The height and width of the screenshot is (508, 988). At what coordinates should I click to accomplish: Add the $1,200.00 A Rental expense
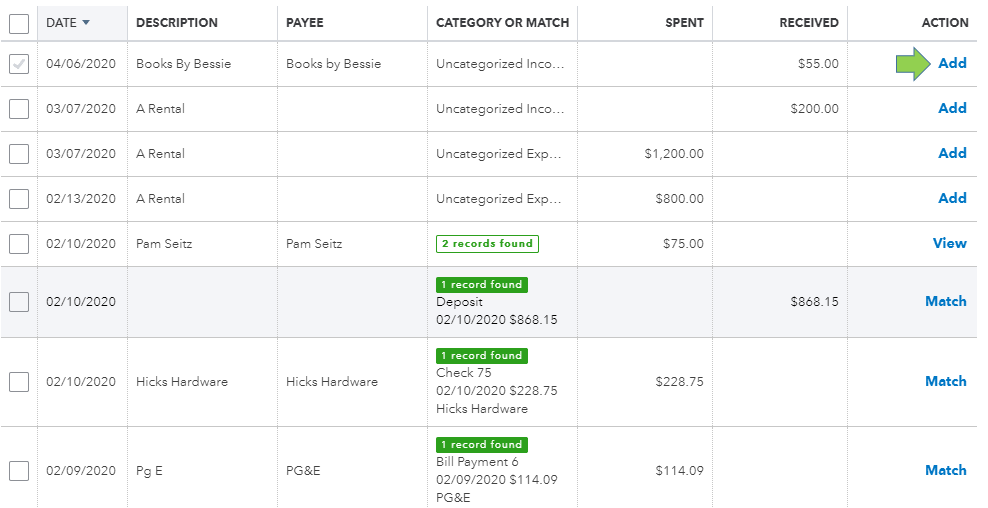click(x=952, y=153)
